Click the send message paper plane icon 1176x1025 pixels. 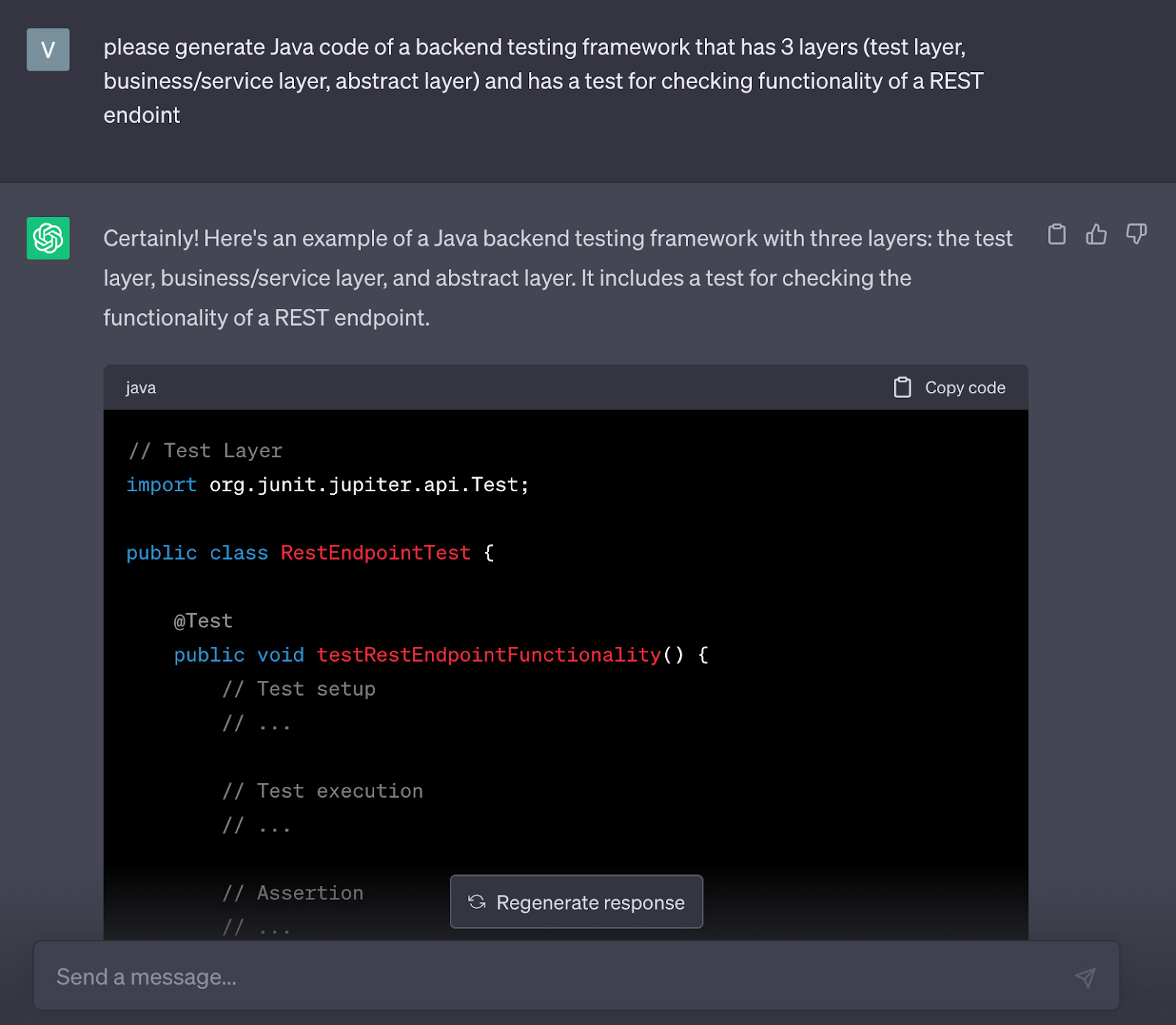click(1085, 976)
